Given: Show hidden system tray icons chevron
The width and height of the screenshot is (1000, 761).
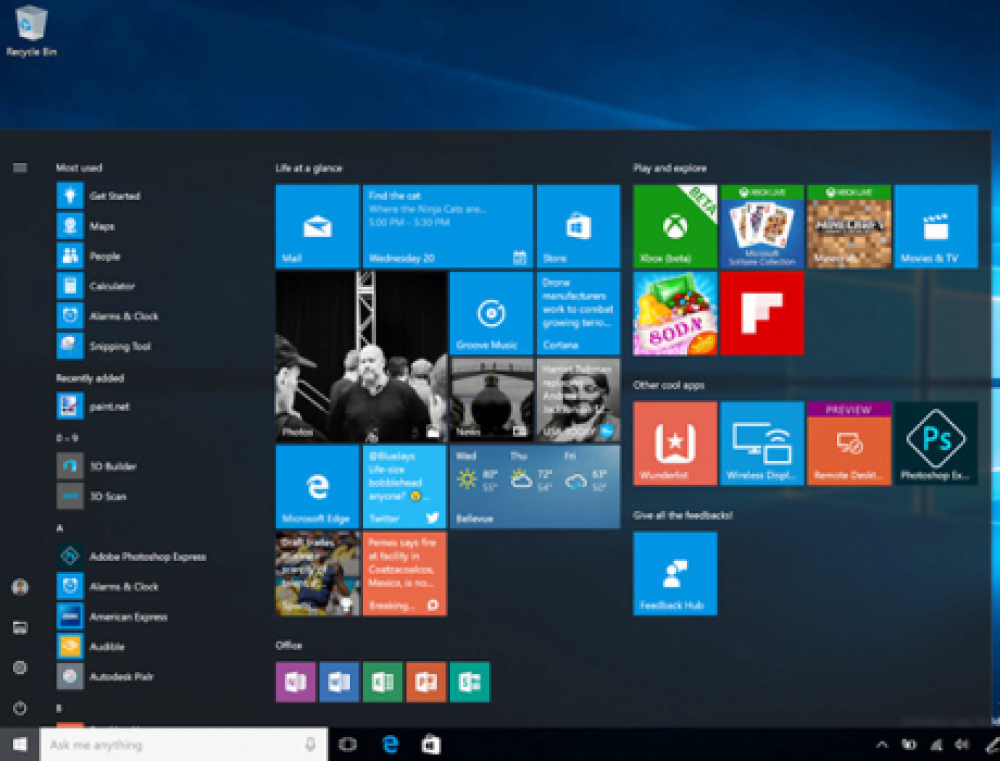Looking at the screenshot, I should [882, 745].
